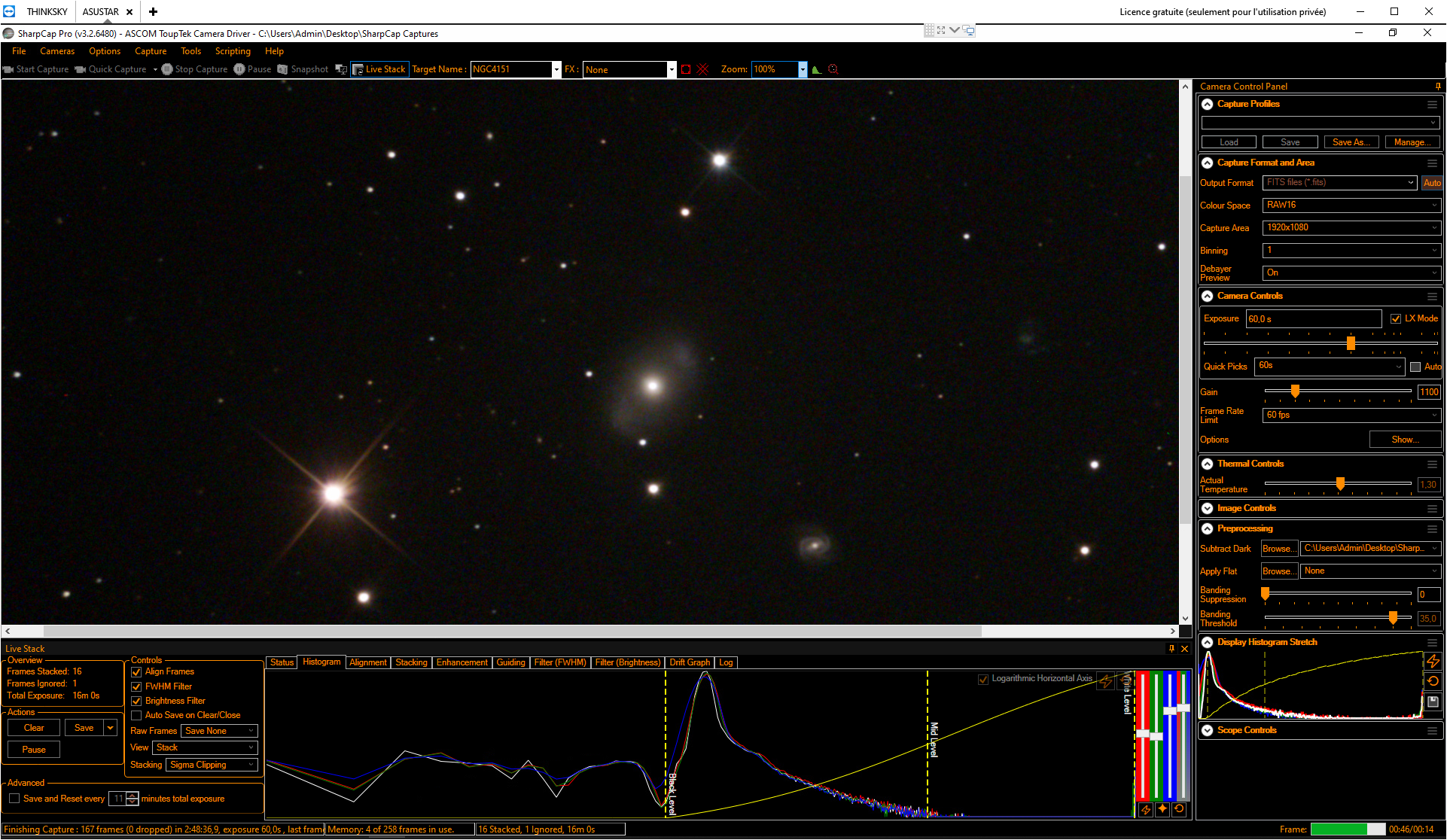Click the Target Name input field
The height and width of the screenshot is (840, 1447).
511,69
